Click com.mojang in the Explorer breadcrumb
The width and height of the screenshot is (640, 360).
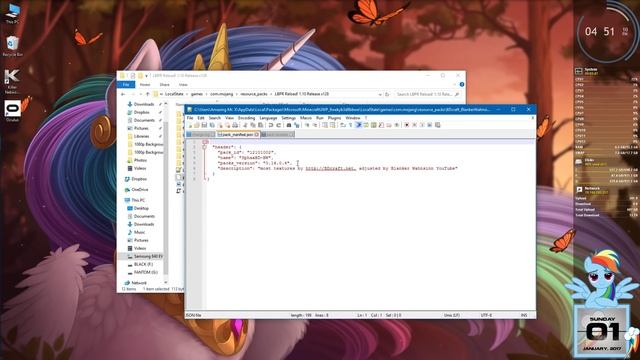[x=222, y=94]
